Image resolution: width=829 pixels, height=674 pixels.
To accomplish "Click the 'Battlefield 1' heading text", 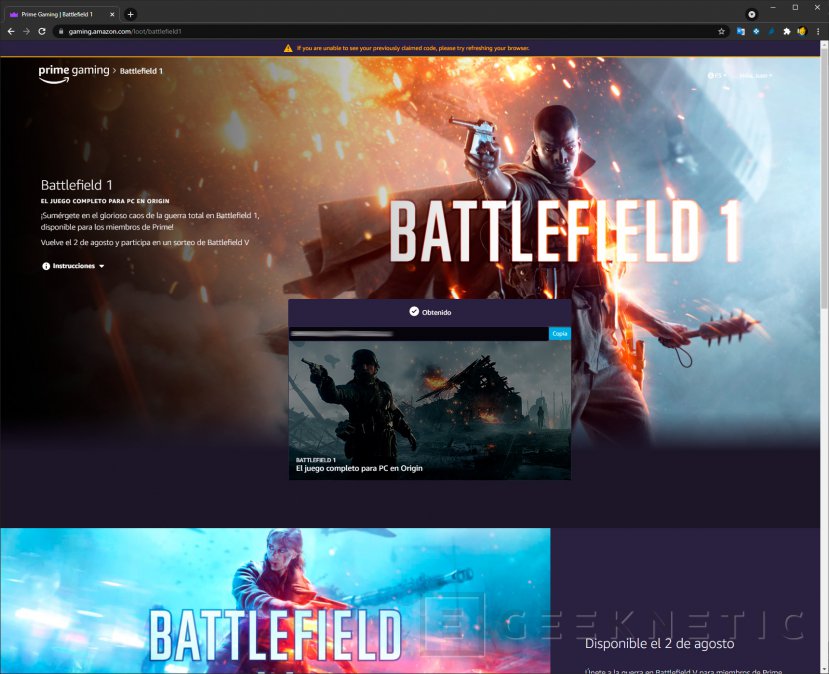I will pyautogui.click(x=77, y=185).
